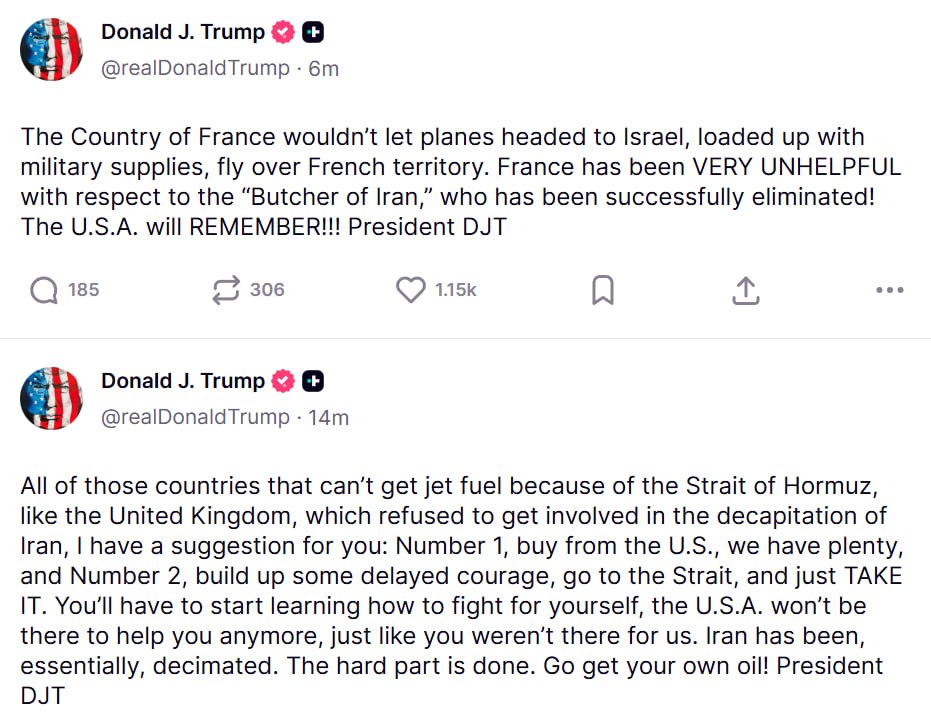Click the Donald J. Trump name on the second post
Image resolution: width=931 pixels, height=727 pixels.
[182, 381]
